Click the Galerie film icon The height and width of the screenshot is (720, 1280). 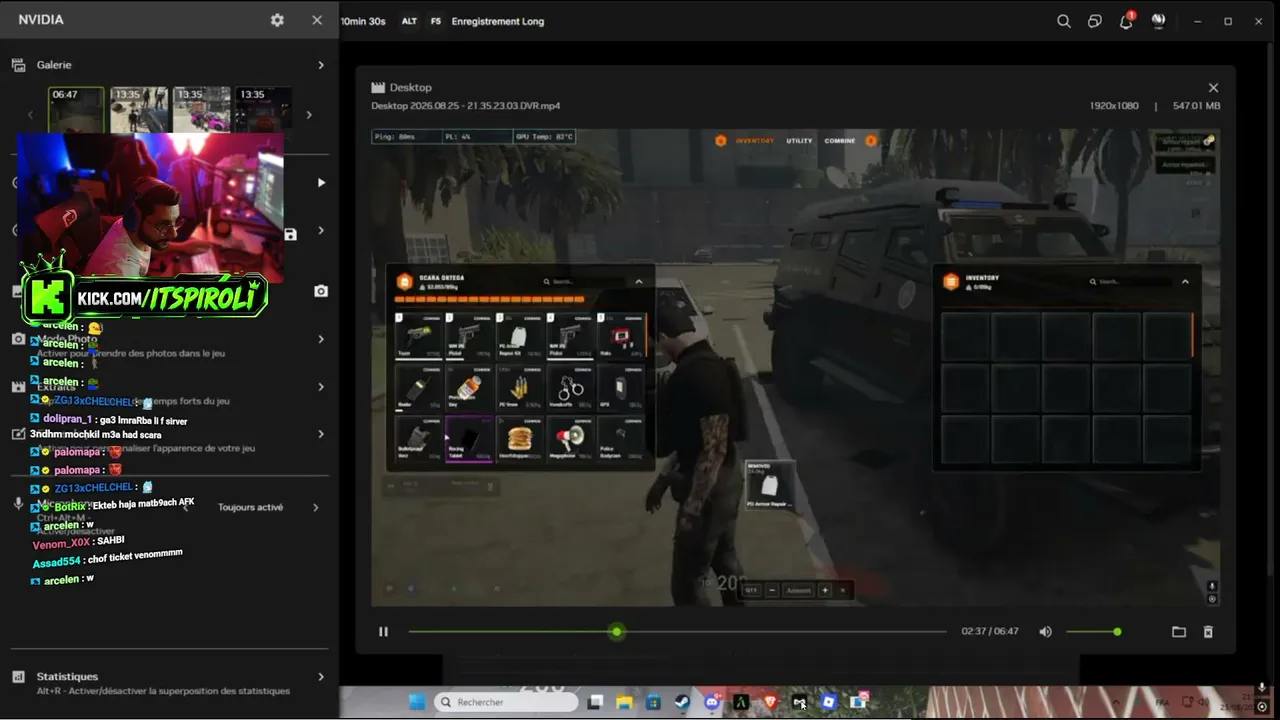click(18, 65)
